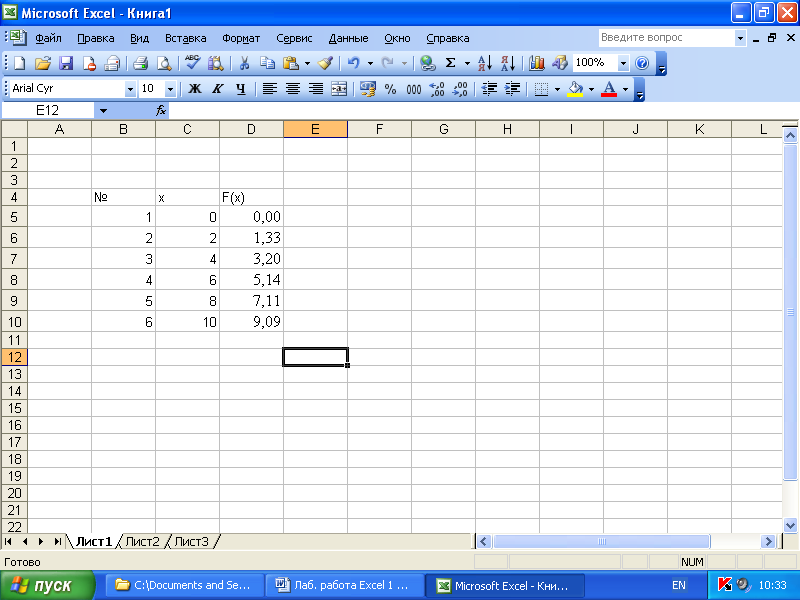The image size is (800, 600).
Task: Click the EN language indicator
Action: click(x=679, y=585)
